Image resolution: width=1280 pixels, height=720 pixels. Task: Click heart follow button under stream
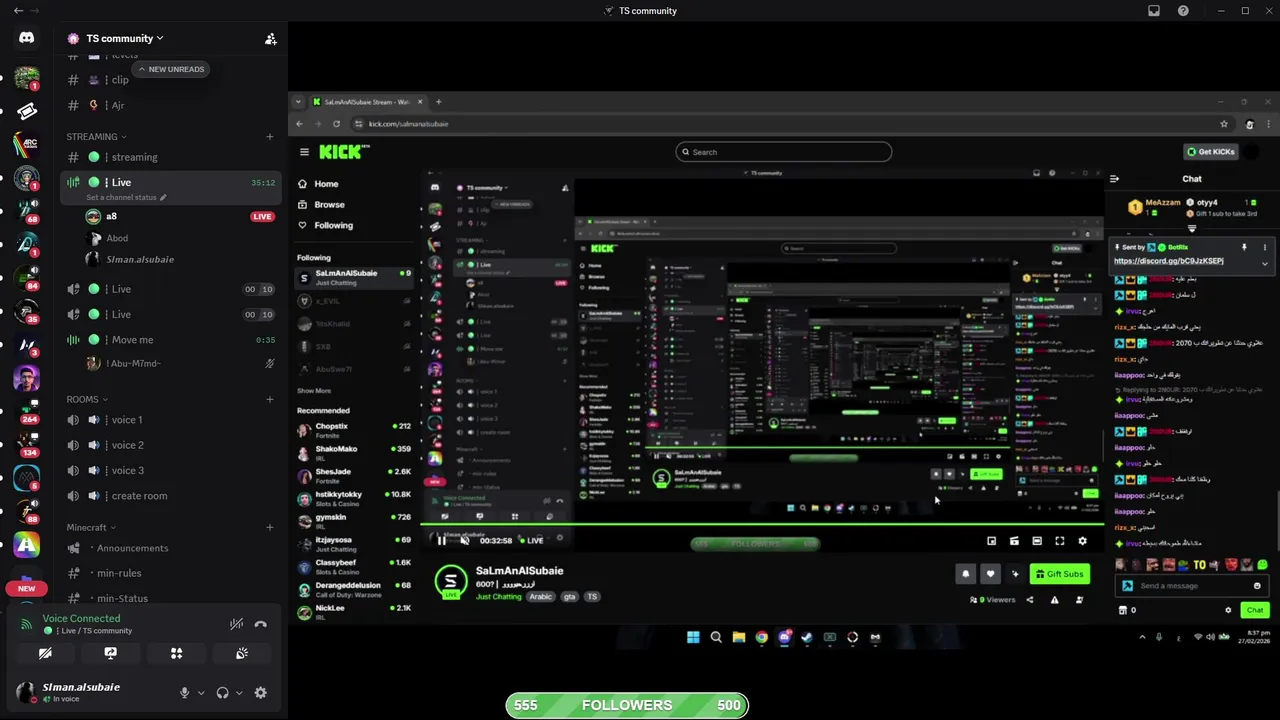click(x=990, y=574)
